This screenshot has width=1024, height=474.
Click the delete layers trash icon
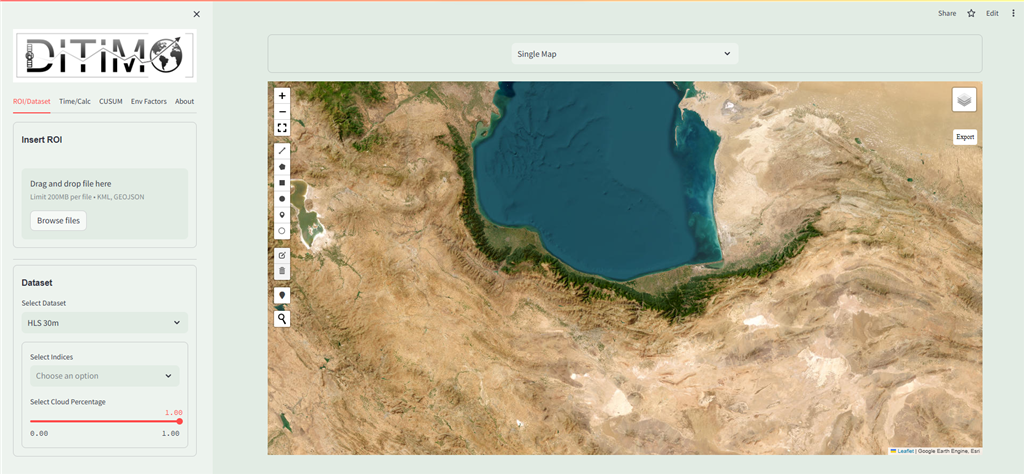click(282, 270)
